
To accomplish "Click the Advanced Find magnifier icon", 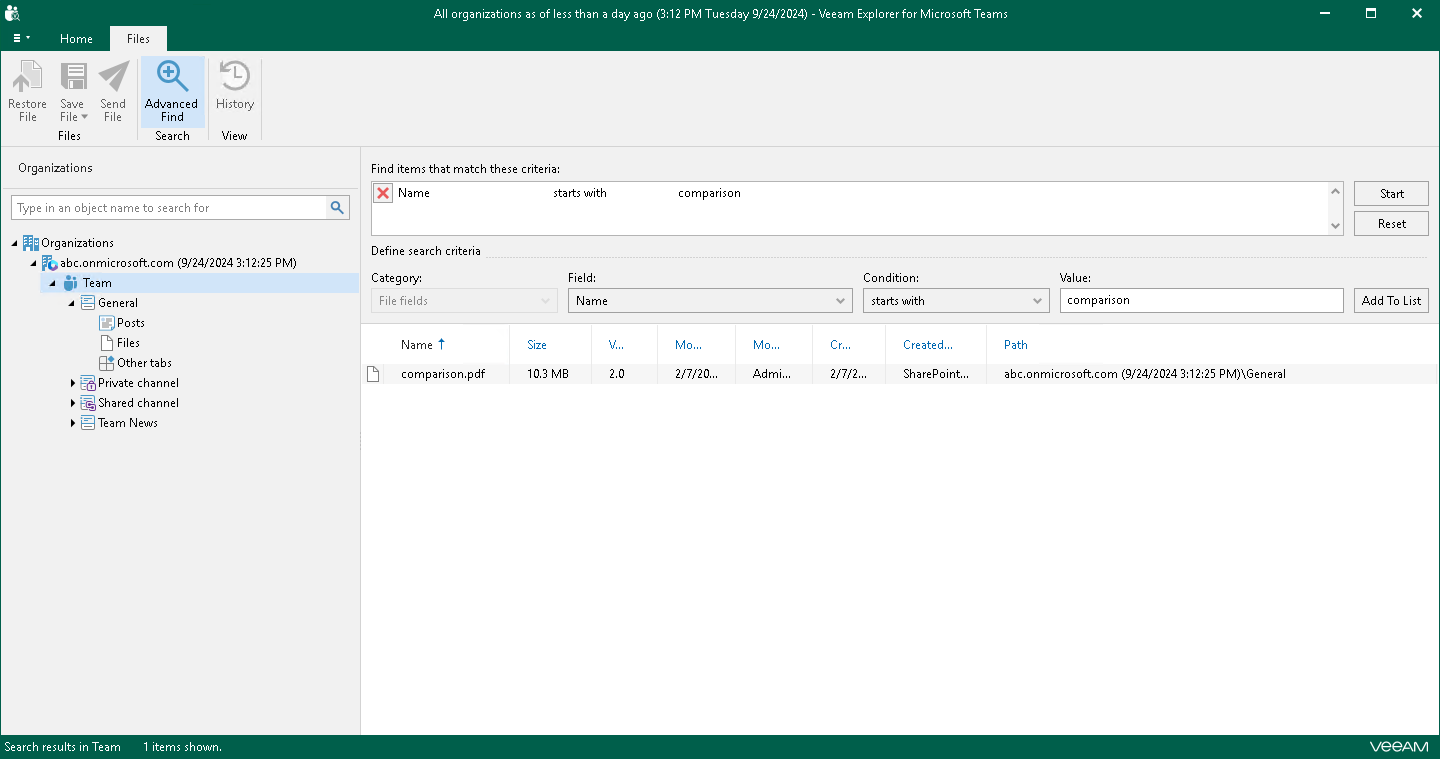I will click(x=172, y=78).
